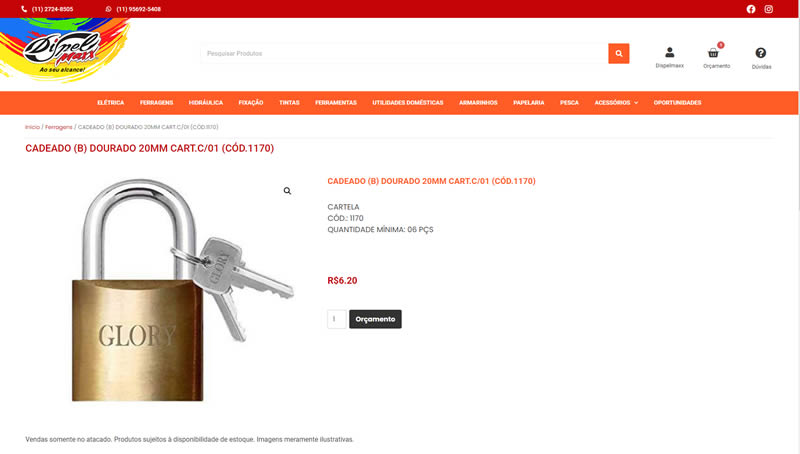This screenshot has width=800, height=454.
Task: Click the black Orçamento button
Action: tap(375, 319)
